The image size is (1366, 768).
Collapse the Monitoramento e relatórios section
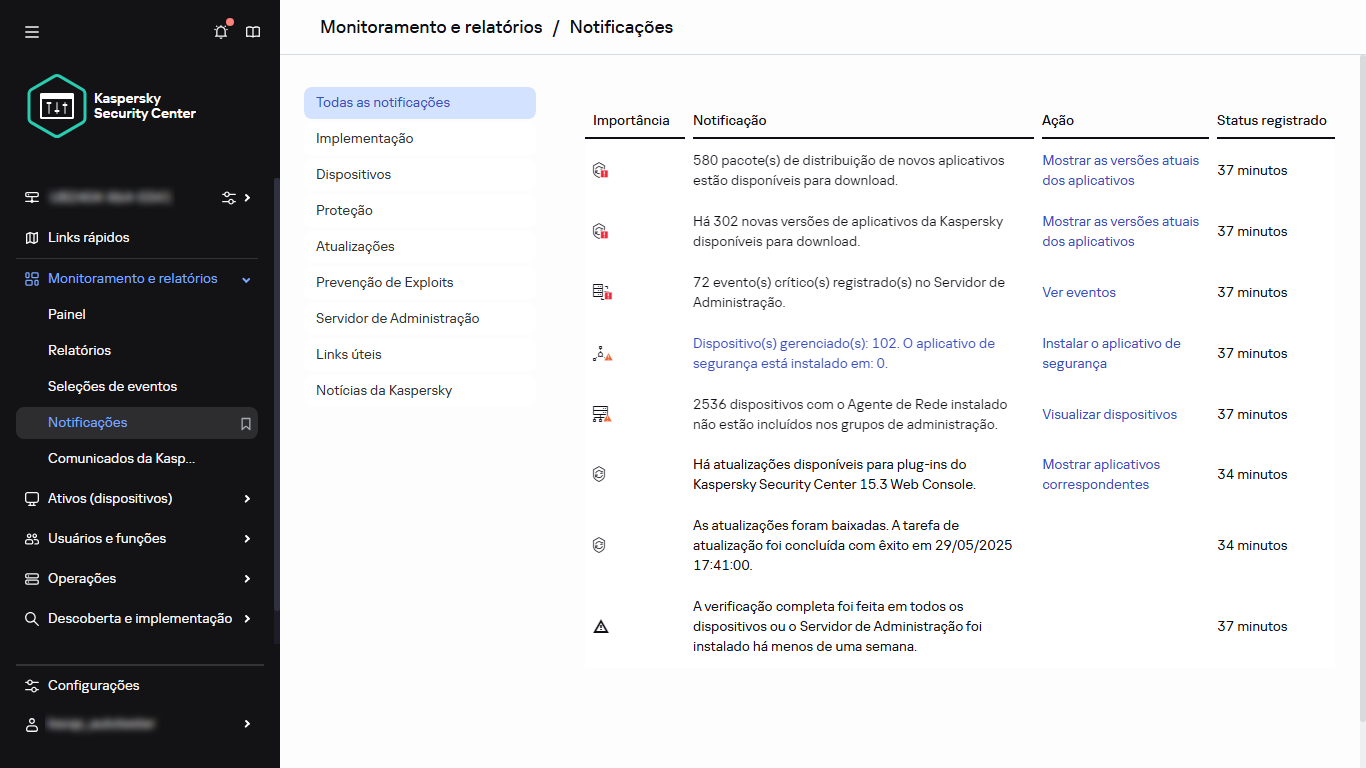pos(245,278)
